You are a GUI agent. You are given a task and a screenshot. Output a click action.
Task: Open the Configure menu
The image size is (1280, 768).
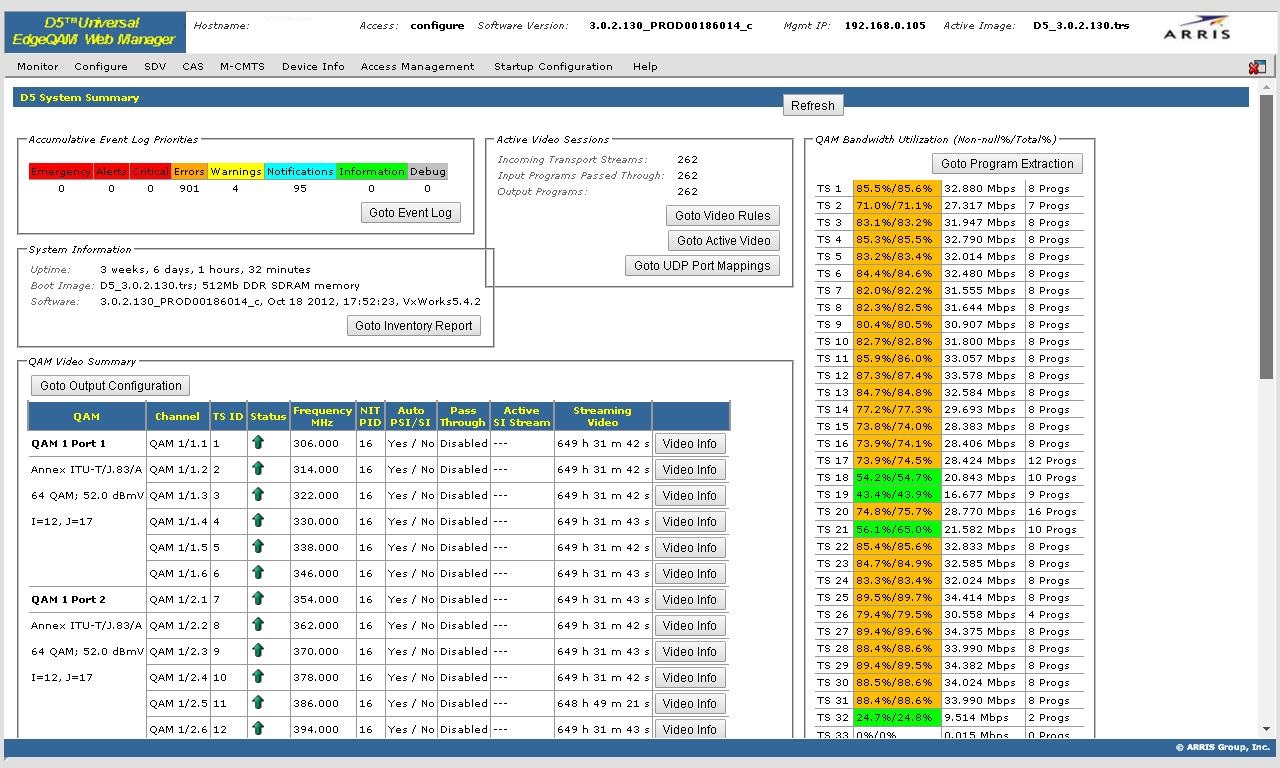101,67
